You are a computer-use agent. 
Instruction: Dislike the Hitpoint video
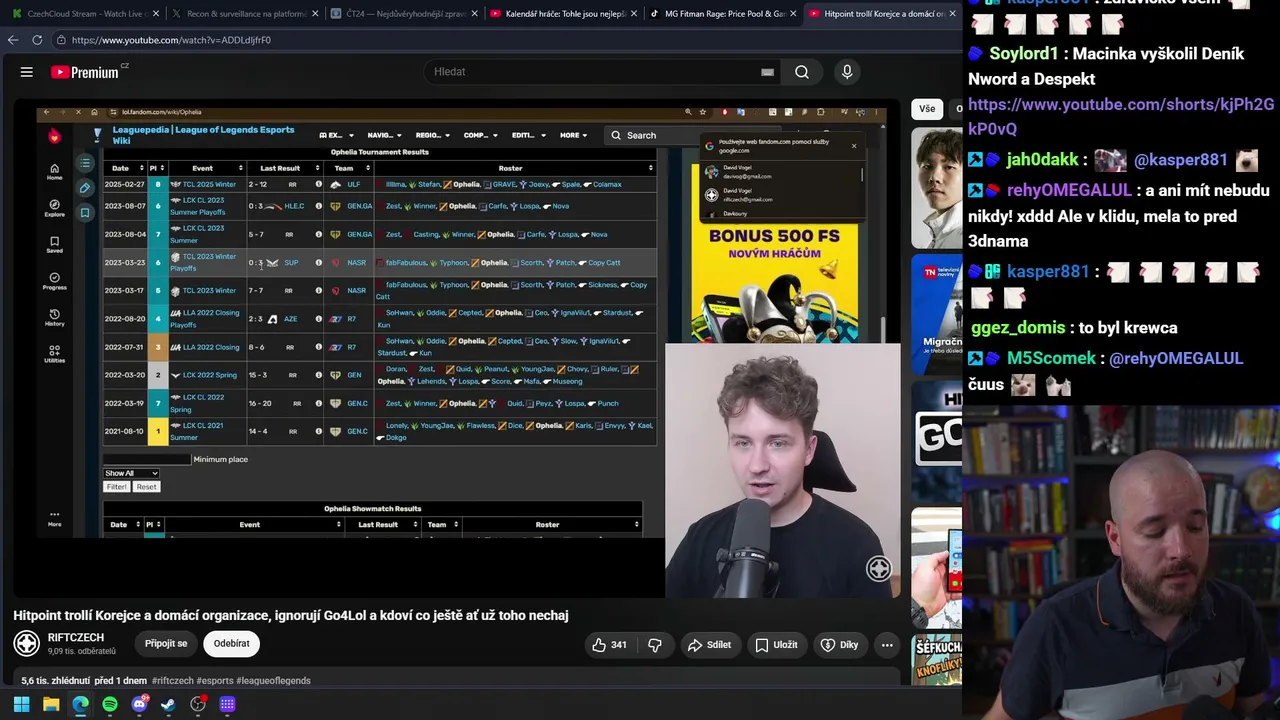coord(655,645)
